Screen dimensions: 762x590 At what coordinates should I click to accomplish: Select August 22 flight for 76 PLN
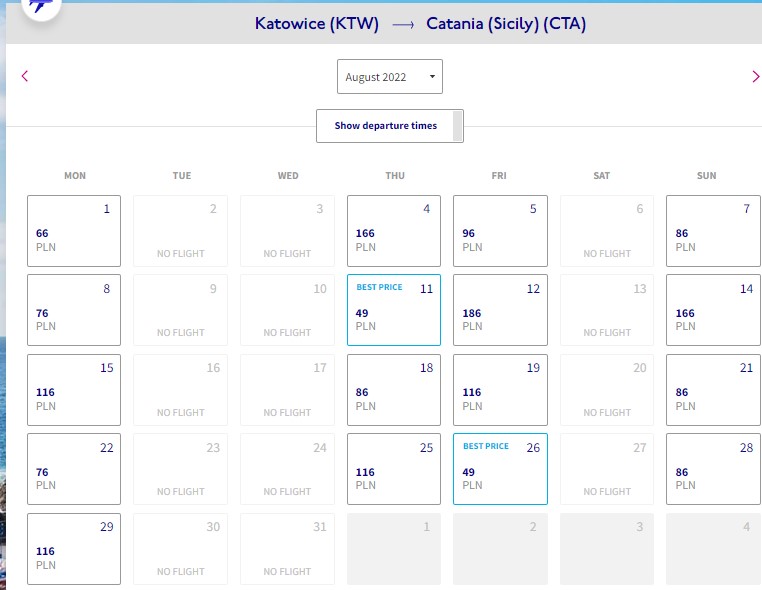pos(74,469)
